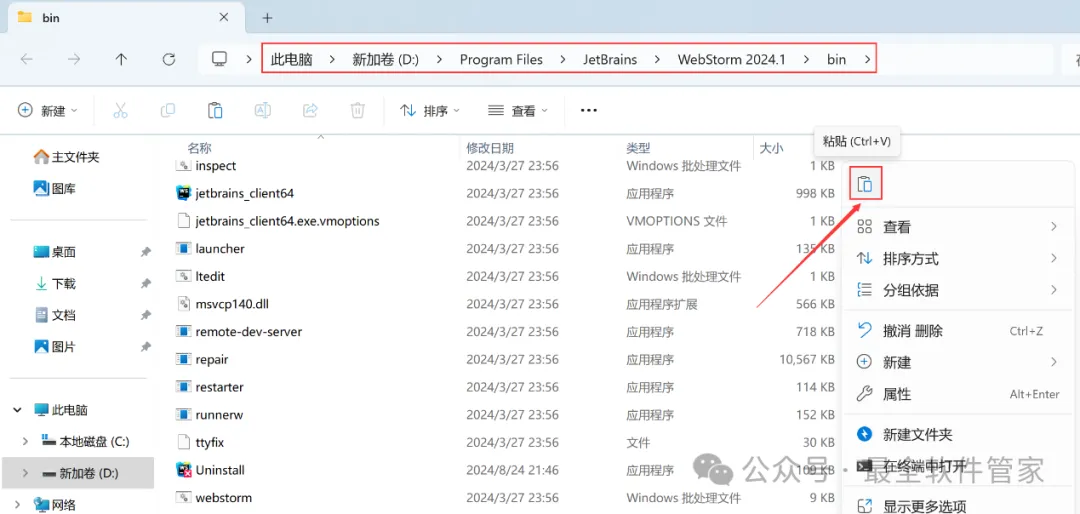
Task: Select the ltedit batch file row
Action: [x=506, y=276]
